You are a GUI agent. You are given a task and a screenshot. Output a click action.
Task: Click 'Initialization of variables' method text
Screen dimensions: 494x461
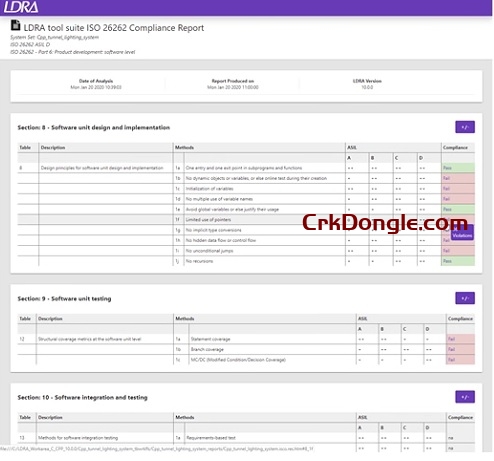pyautogui.click(x=209, y=189)
